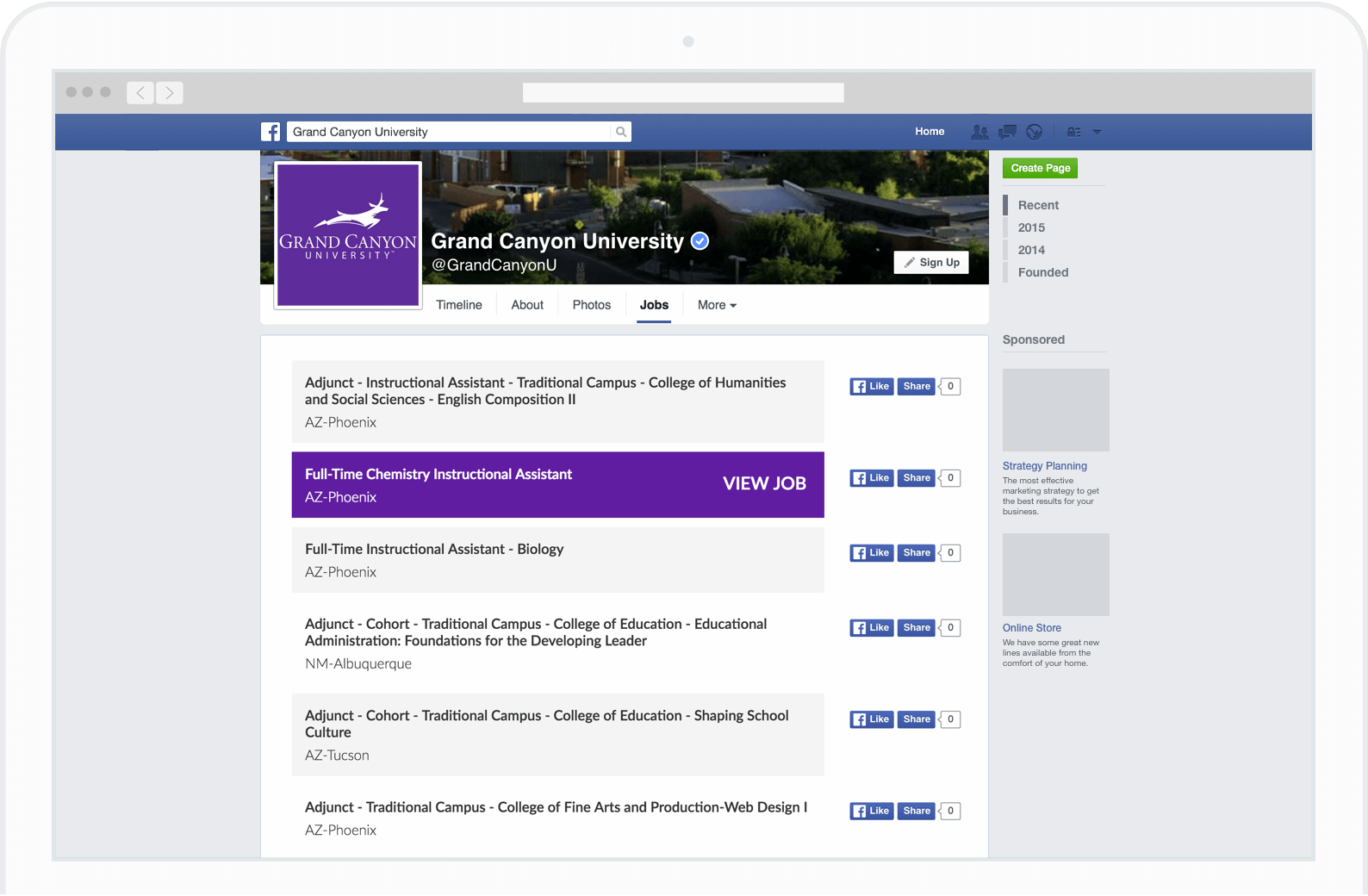Viewport: 1368px width, 896px height.
Task: Click share count for Web Design I job
Action: [x=950, y=812]
